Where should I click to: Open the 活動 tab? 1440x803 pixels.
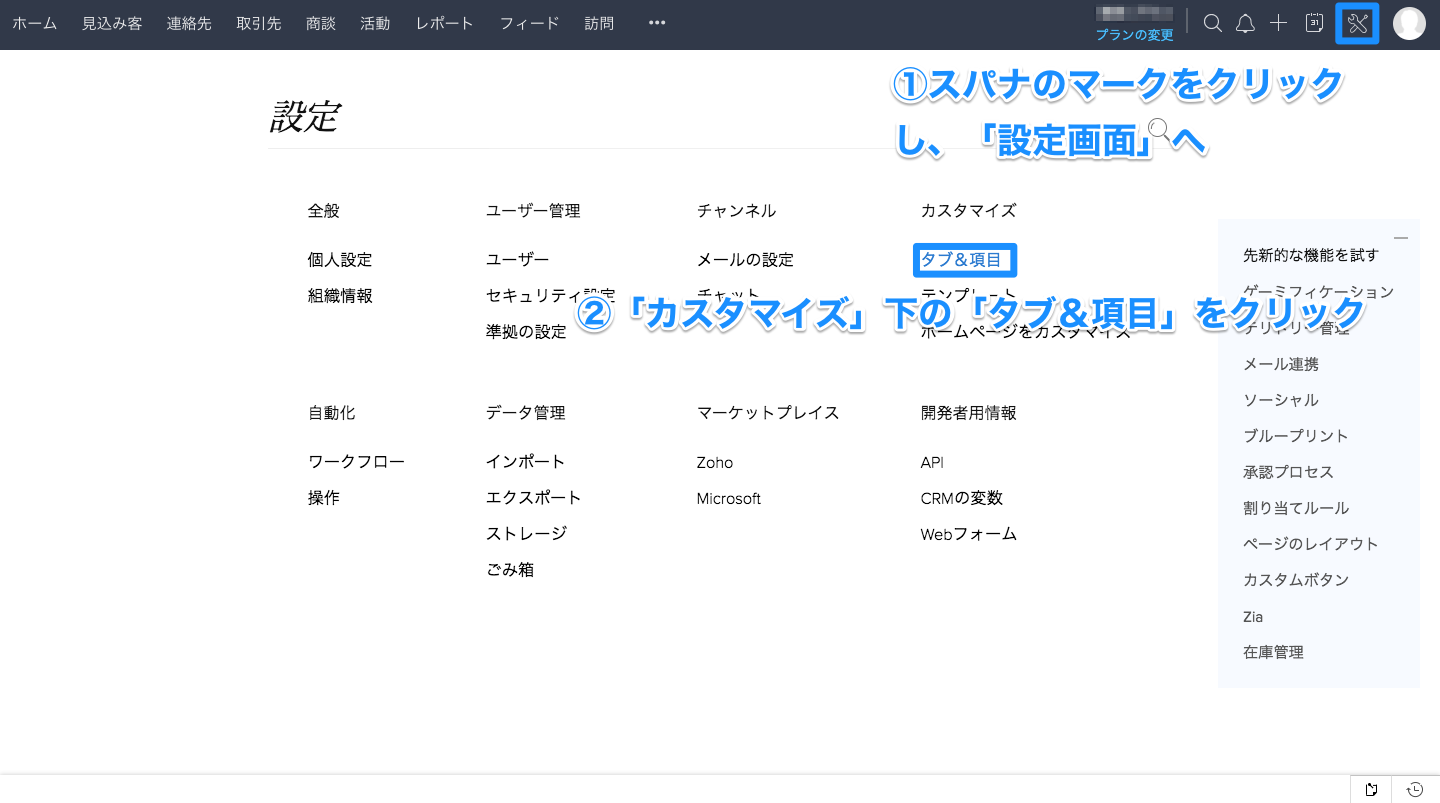point(375,23)
